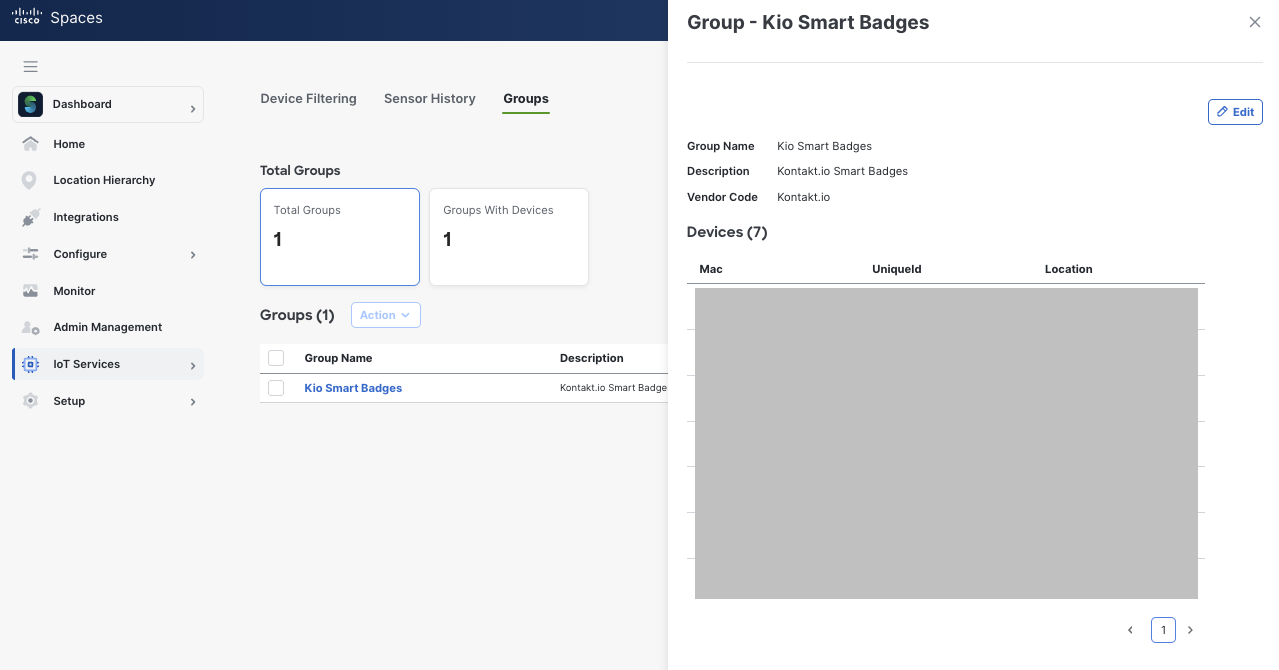Image resolution: width=1279 pixels, height=670 pixels.
Task: Click the Monitor icon in sidebar
Action: pos(30,291)
